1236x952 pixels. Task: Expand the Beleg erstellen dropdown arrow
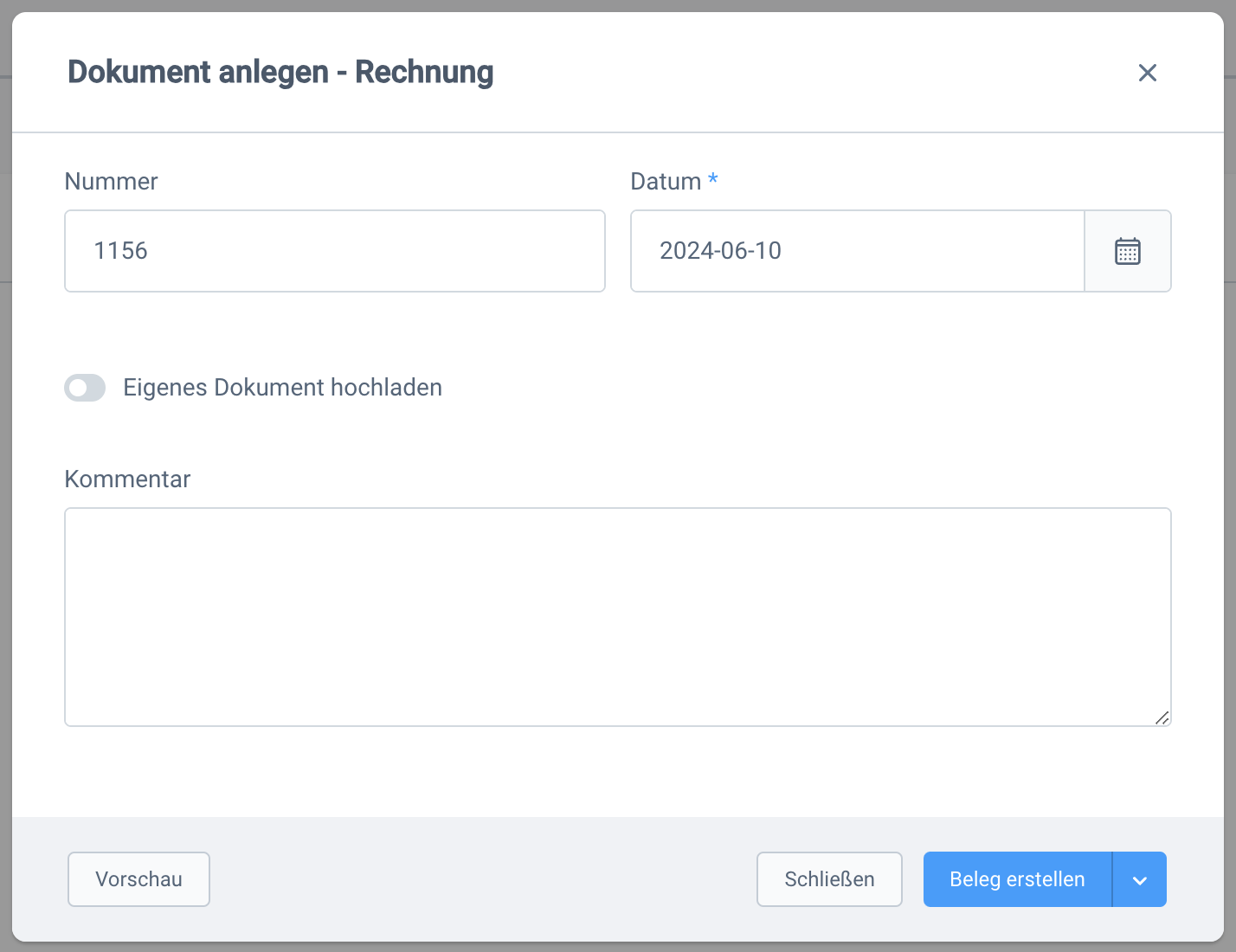tap(1139, 880)
